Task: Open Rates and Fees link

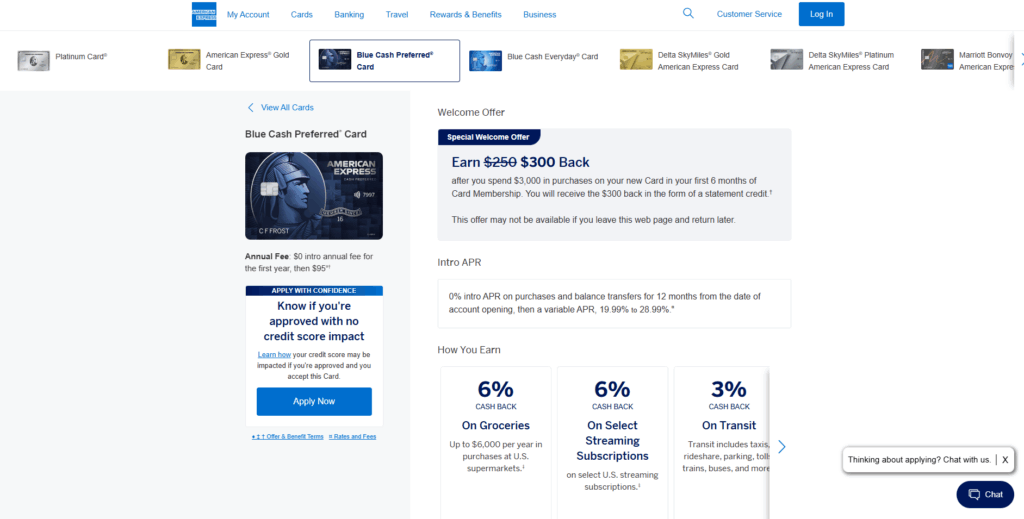Action: point(353,437)
